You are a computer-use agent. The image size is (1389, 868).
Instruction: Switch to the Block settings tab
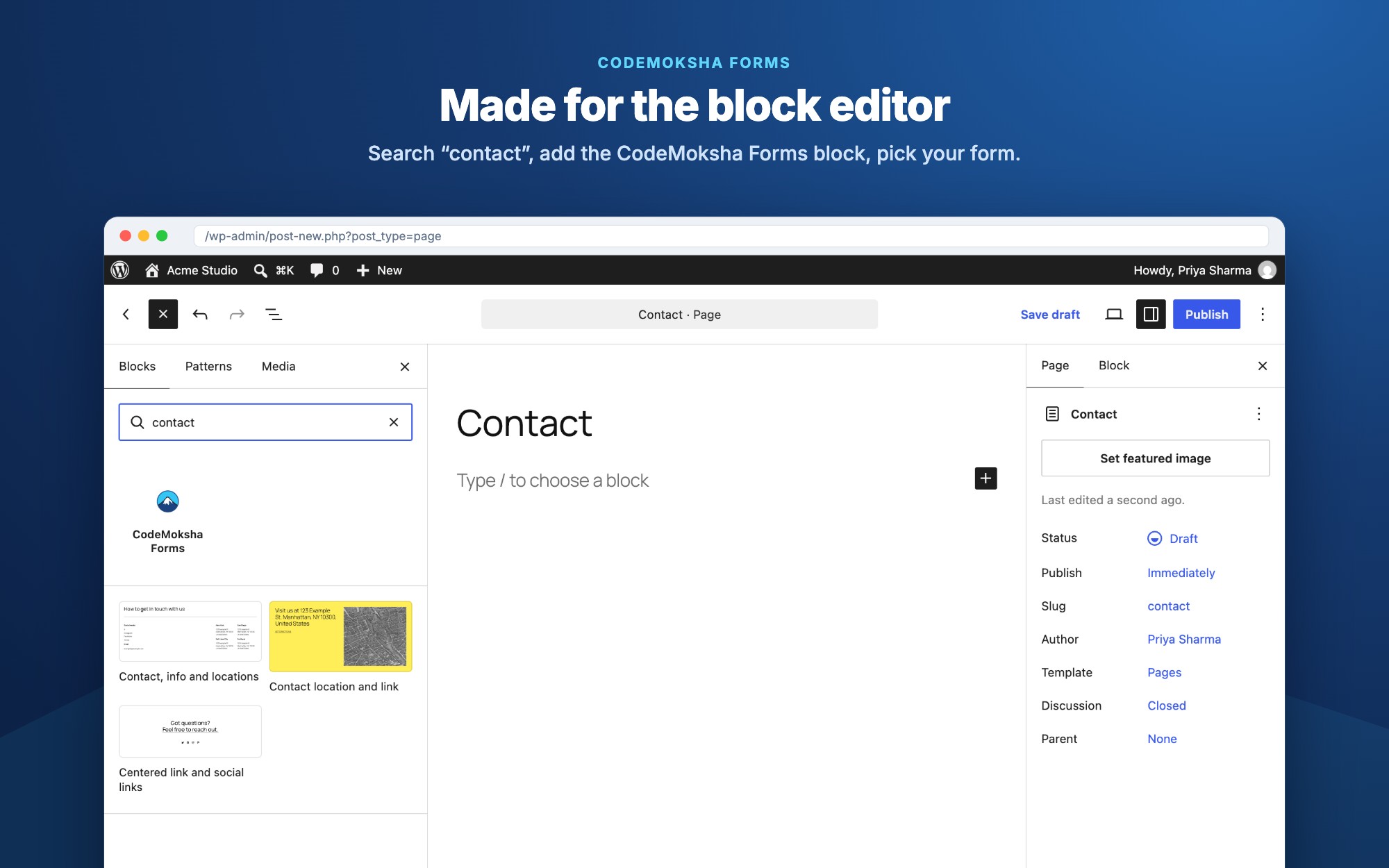coord(1114,366)
